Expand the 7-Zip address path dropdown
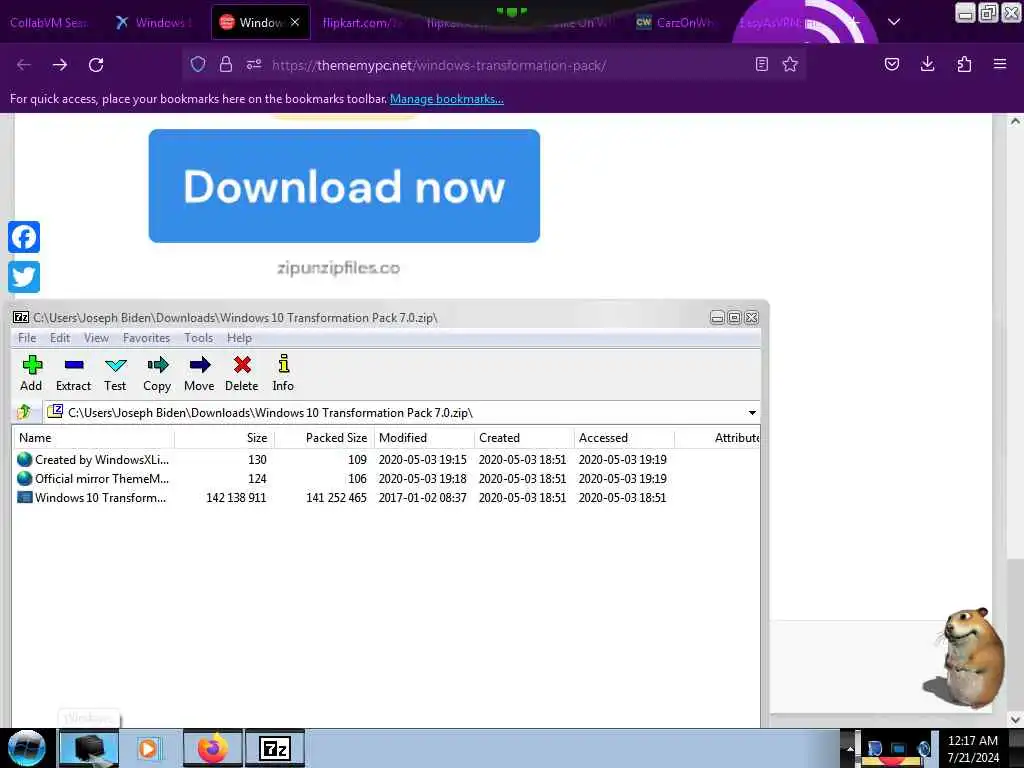The height and width of the screenshot is (768, 1024). click(752, 413)
